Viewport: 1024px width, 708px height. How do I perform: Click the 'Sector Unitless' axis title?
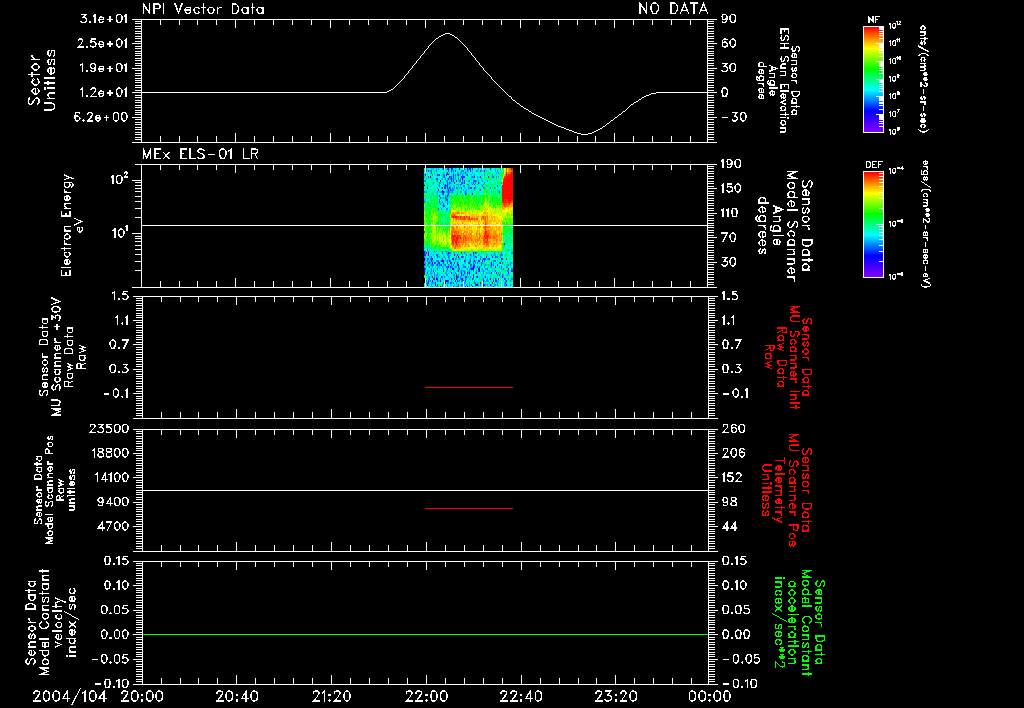42,80
